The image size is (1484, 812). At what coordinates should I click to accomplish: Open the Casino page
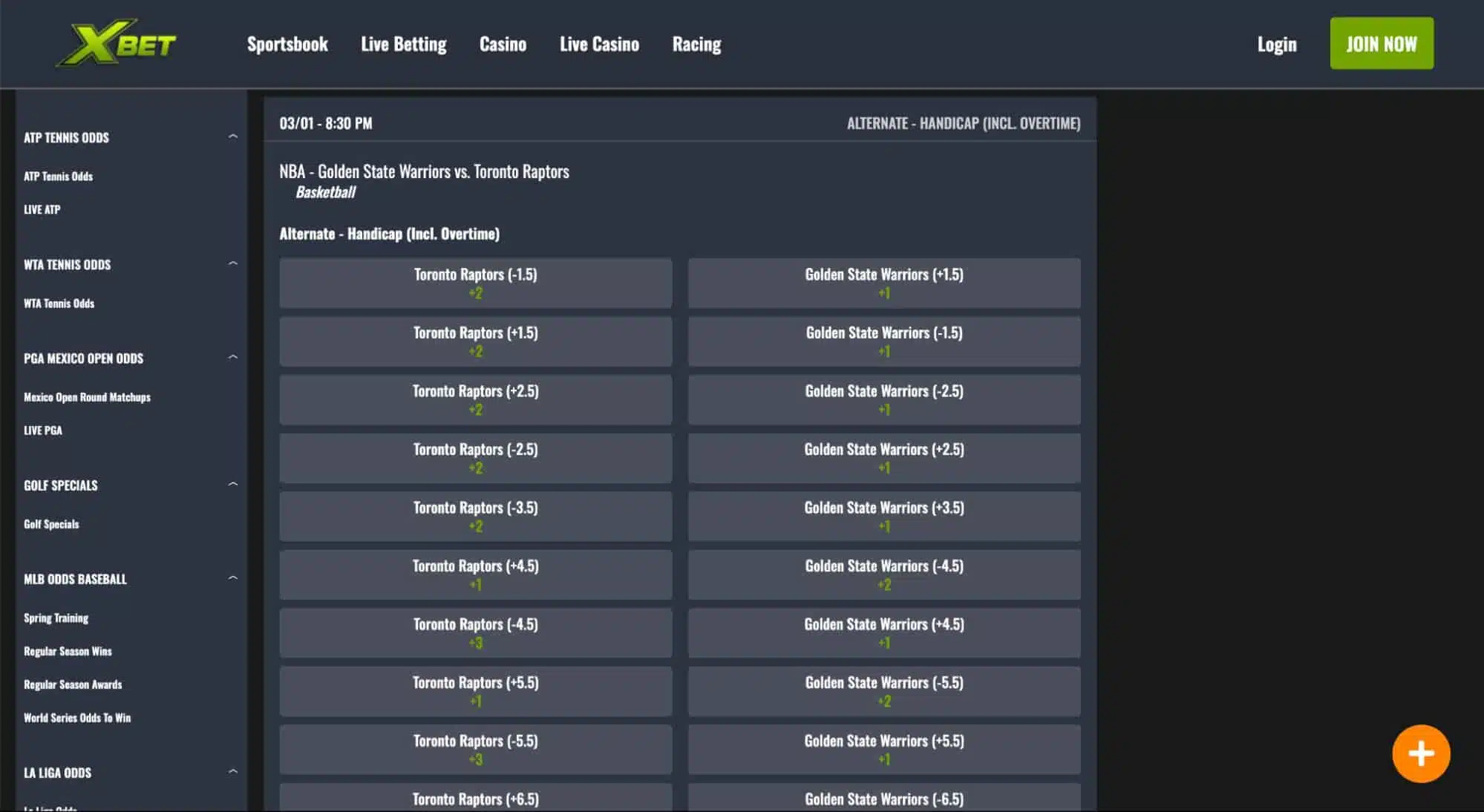pos(503,45)
